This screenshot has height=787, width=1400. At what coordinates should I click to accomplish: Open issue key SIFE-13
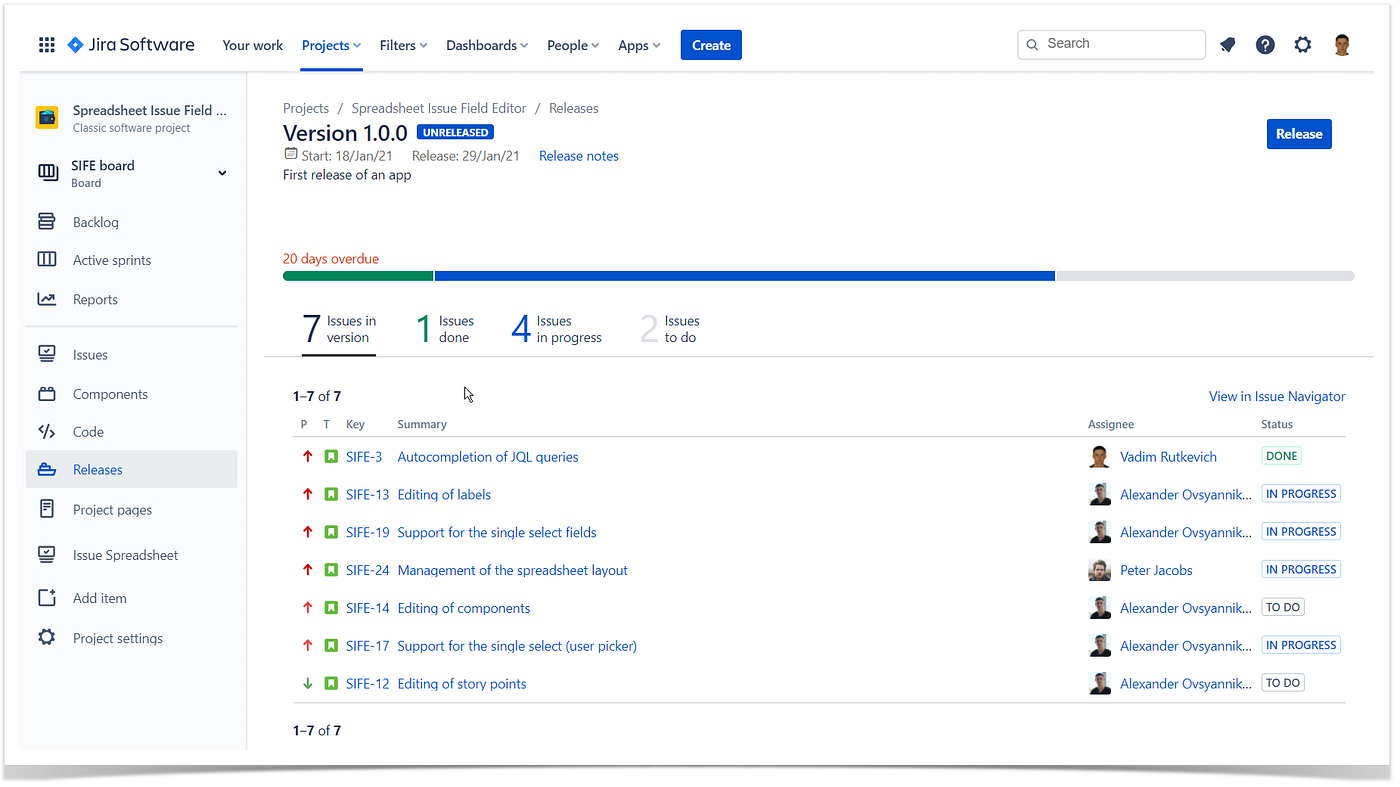367,495
